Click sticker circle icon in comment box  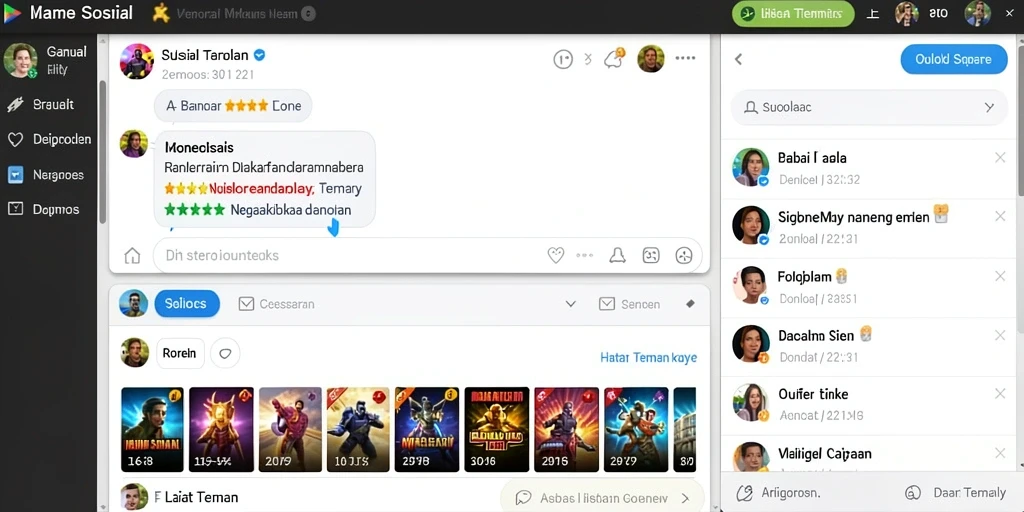[684, 255]
